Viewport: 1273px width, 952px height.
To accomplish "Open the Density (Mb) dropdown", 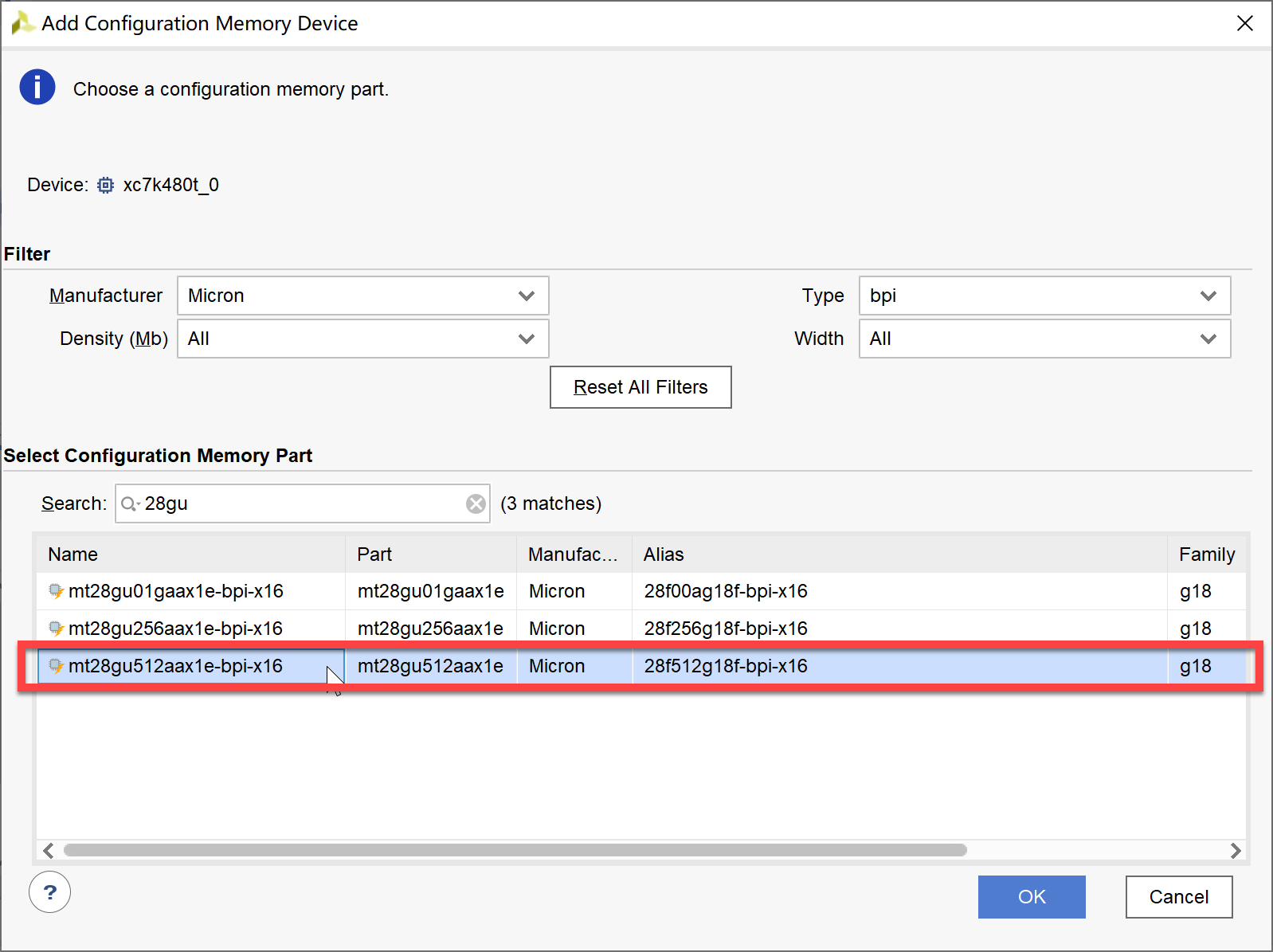I will point(362,339).
